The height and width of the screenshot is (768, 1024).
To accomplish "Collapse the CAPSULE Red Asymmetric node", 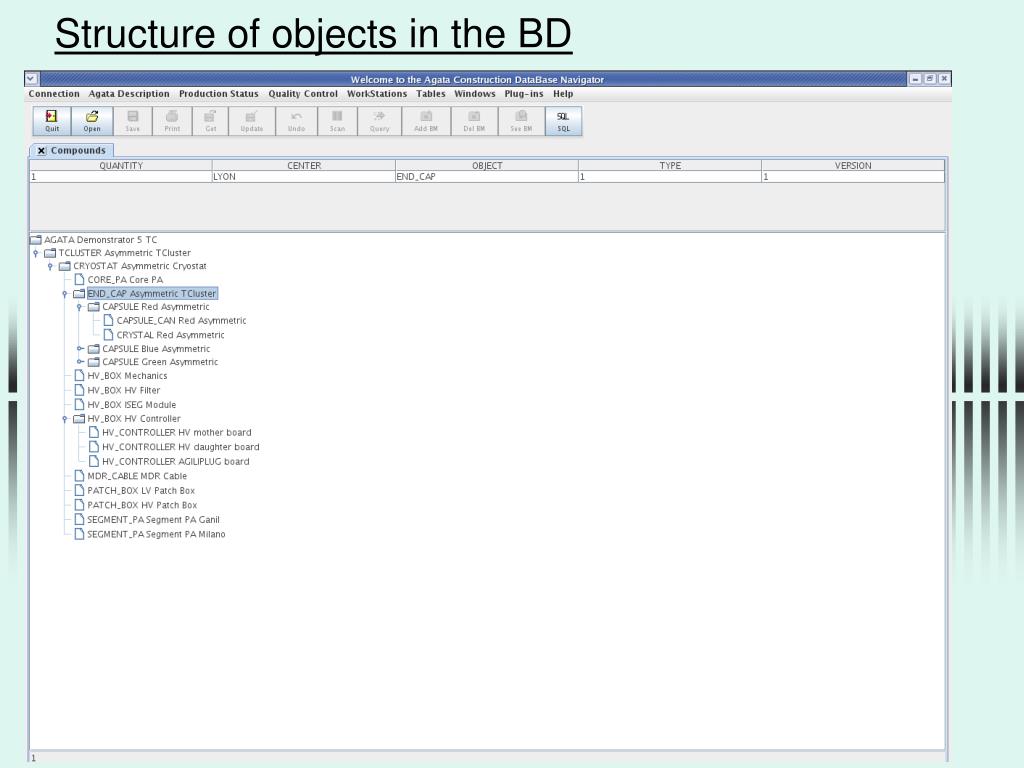I will point(79,307).
